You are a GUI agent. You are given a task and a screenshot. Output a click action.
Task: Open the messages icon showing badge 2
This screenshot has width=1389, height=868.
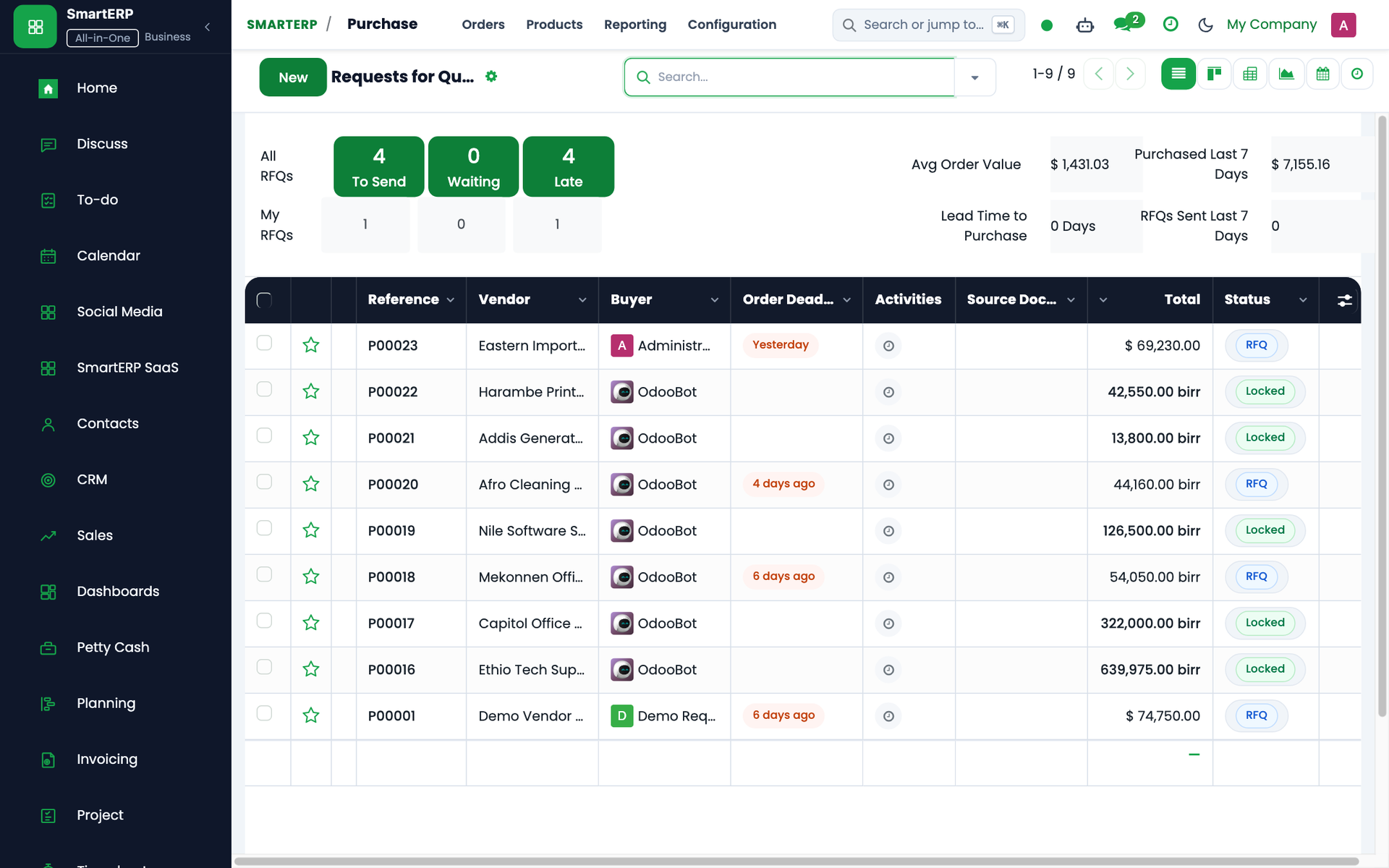(1127, 24)
